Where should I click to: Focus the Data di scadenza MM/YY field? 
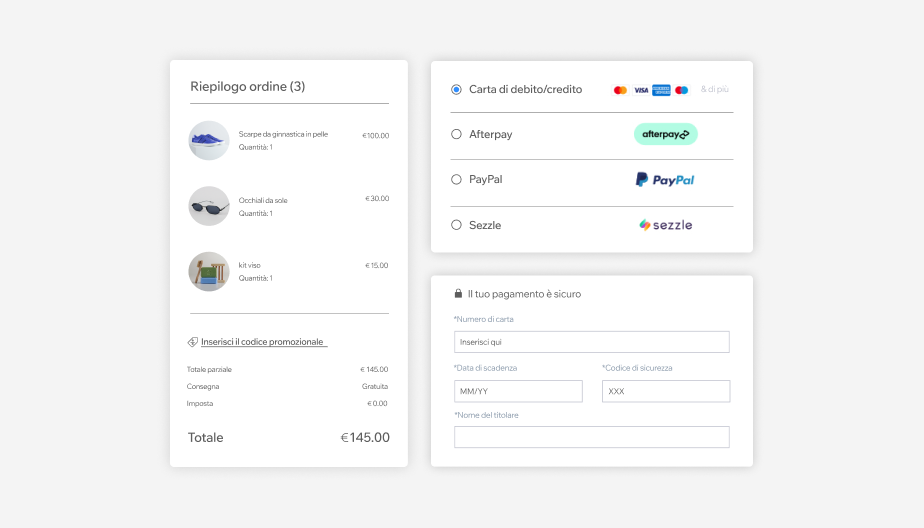click(518, 391)
